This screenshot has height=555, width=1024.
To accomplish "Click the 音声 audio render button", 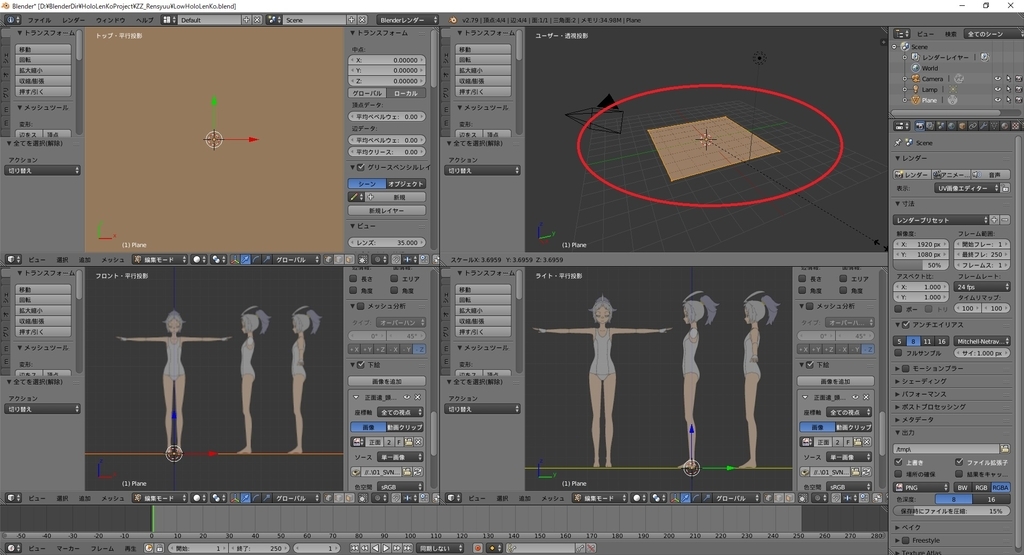I will point(991,174).
